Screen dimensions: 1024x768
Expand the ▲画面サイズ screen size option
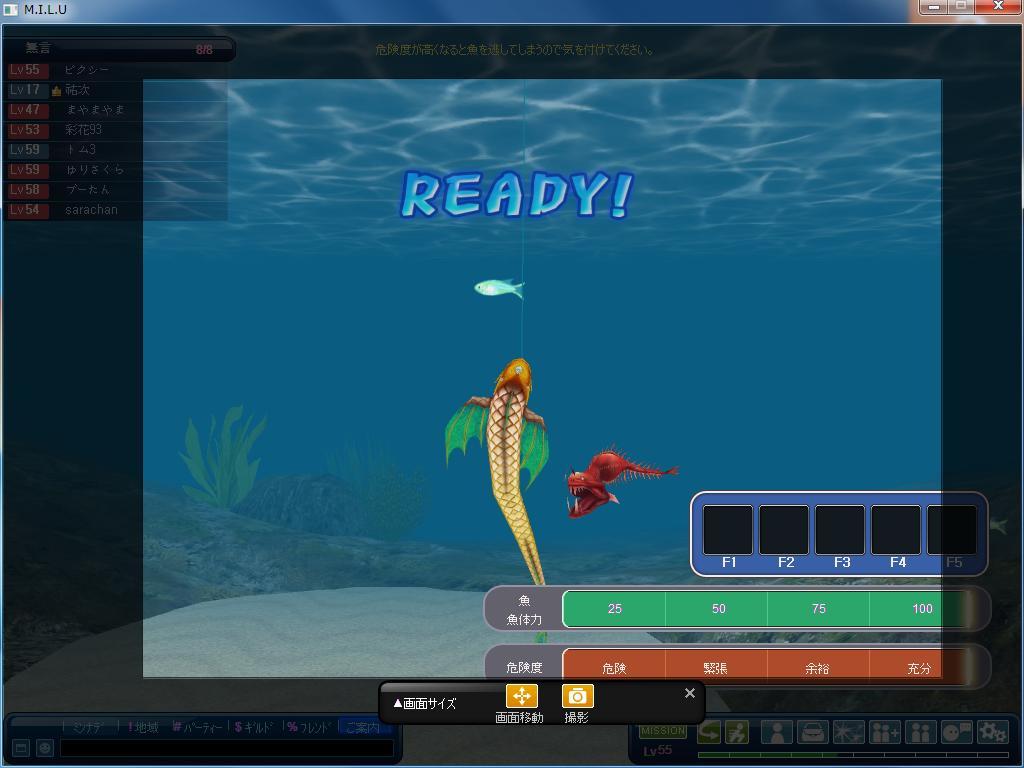(424, 703)
